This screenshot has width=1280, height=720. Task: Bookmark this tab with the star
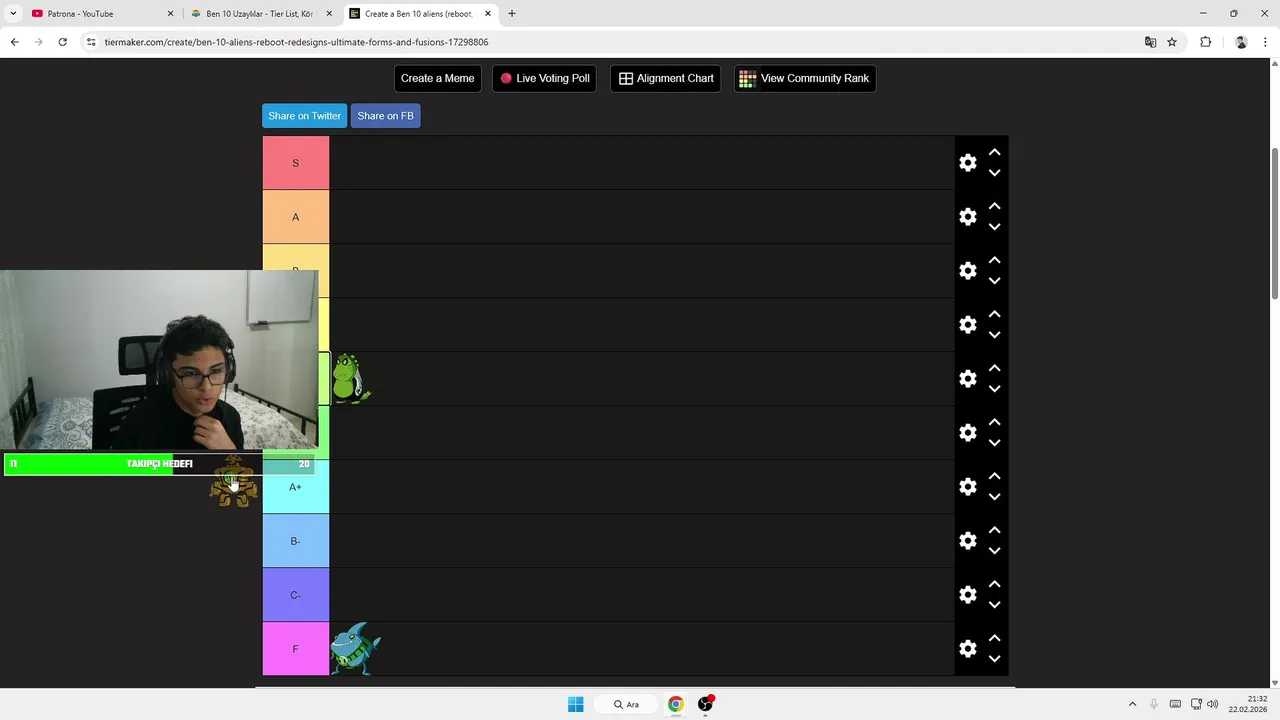pos(1172,42)
